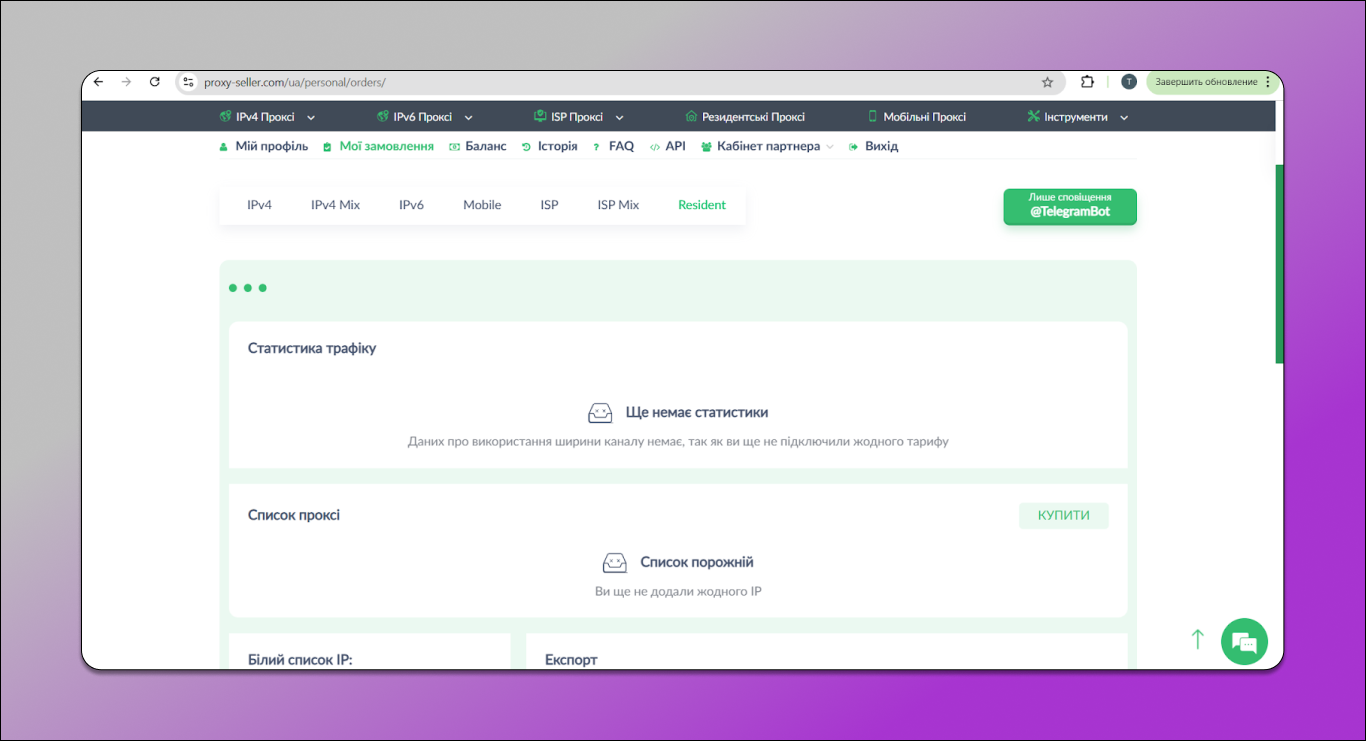Click the IPv4 Проксі globe icon
Image resolution: width=1366 pixels, height=741 pixels.
225,116
